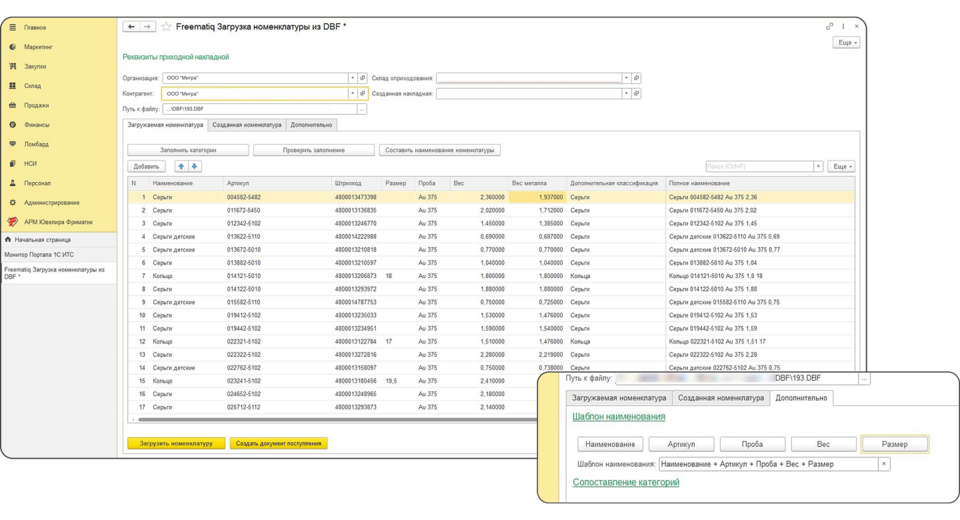This screenshot has height=520, width=960.
Task: Move the row up with the blue arrow
Action: [181, 166]
